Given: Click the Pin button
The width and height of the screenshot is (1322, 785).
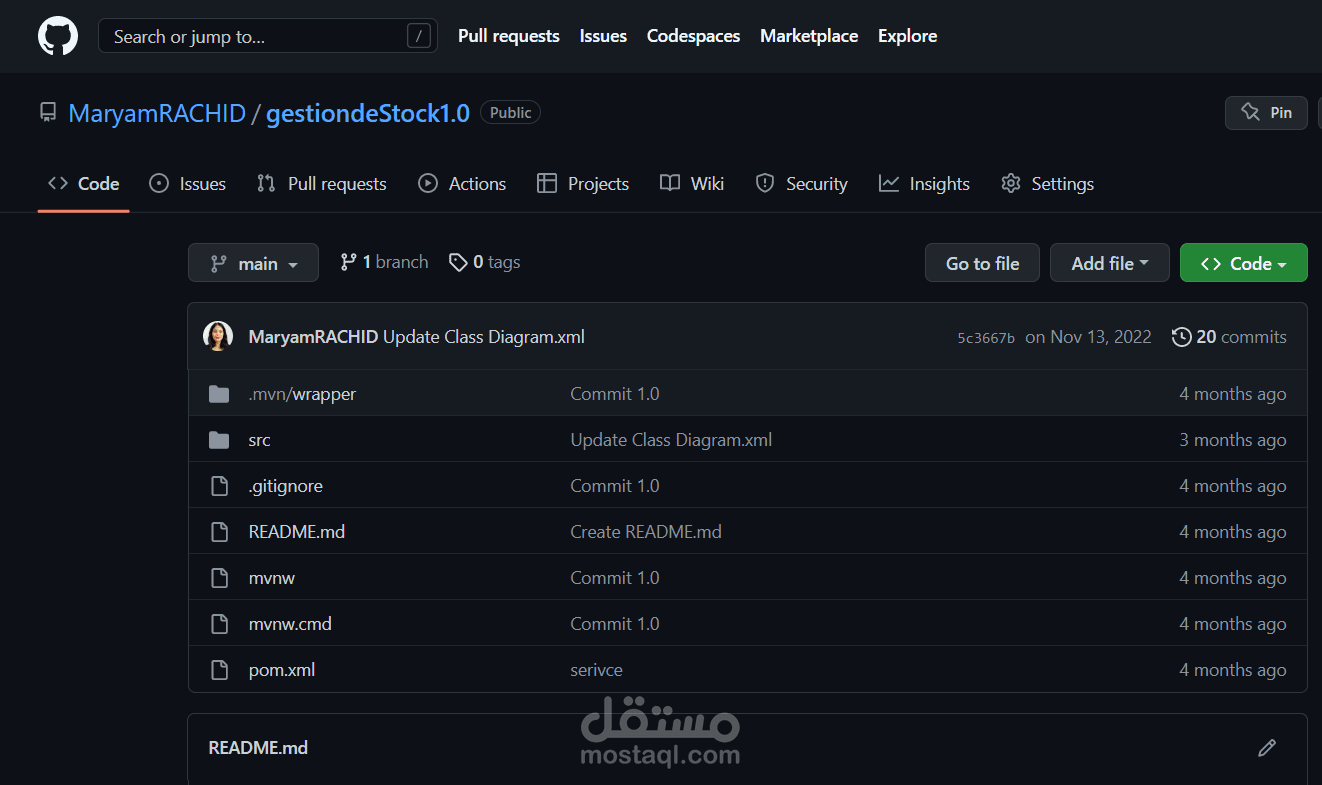Looking at the screenshot, I should 1266,113.
